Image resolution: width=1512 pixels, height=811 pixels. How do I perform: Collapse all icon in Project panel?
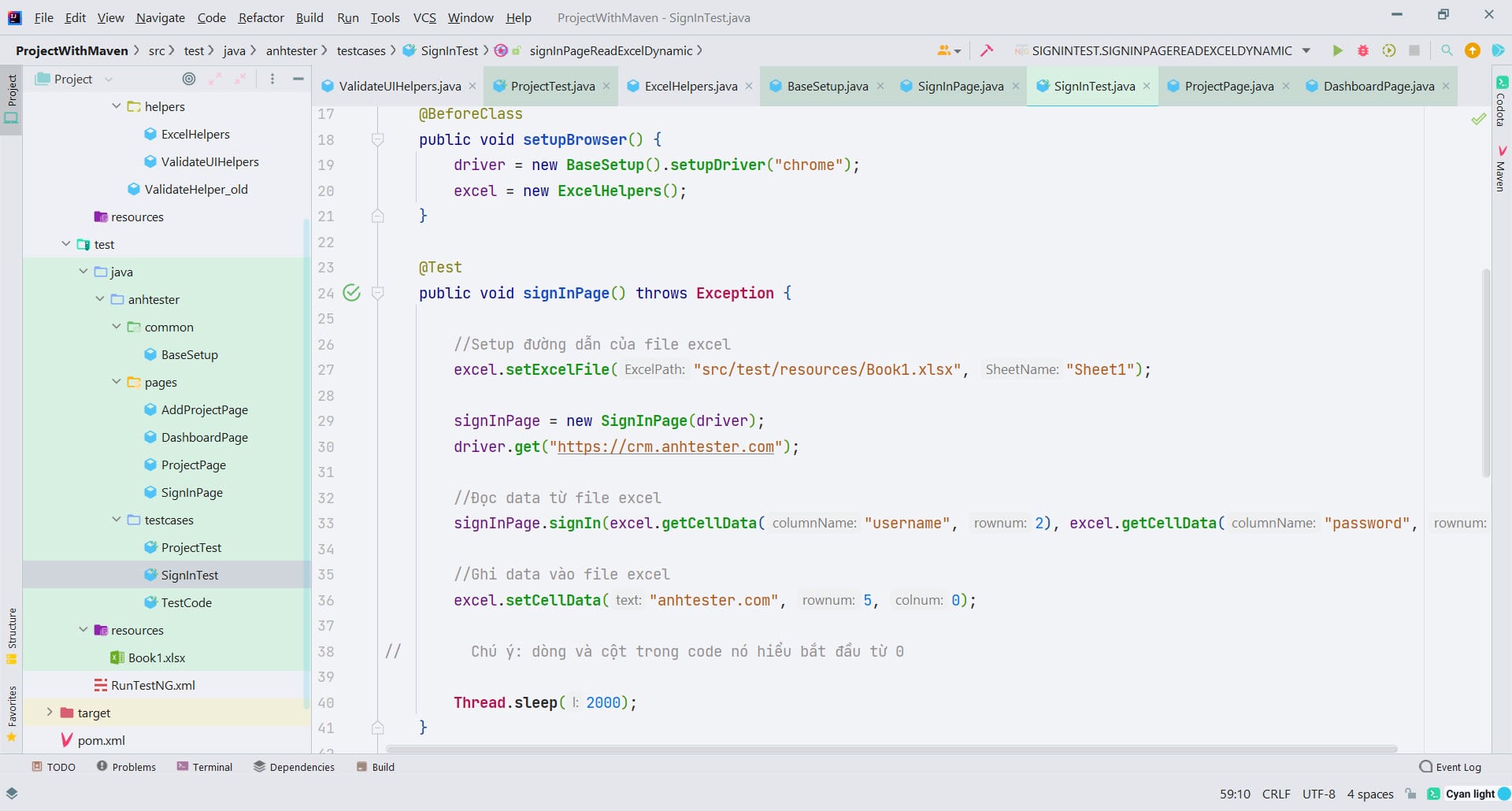(x=240, y=79)
